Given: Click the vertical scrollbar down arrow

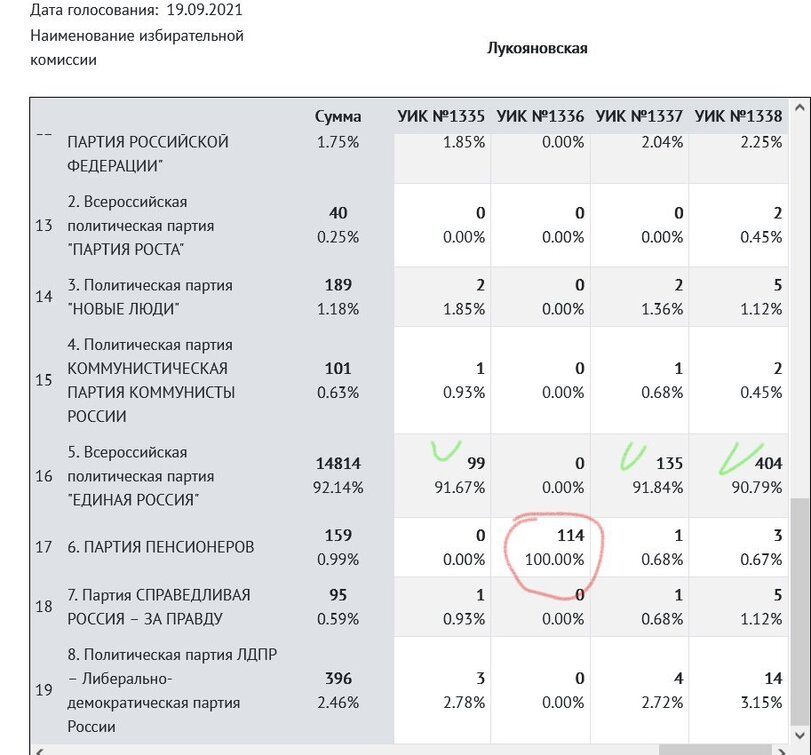Looking at the screenshot, I should coord(800,733).
